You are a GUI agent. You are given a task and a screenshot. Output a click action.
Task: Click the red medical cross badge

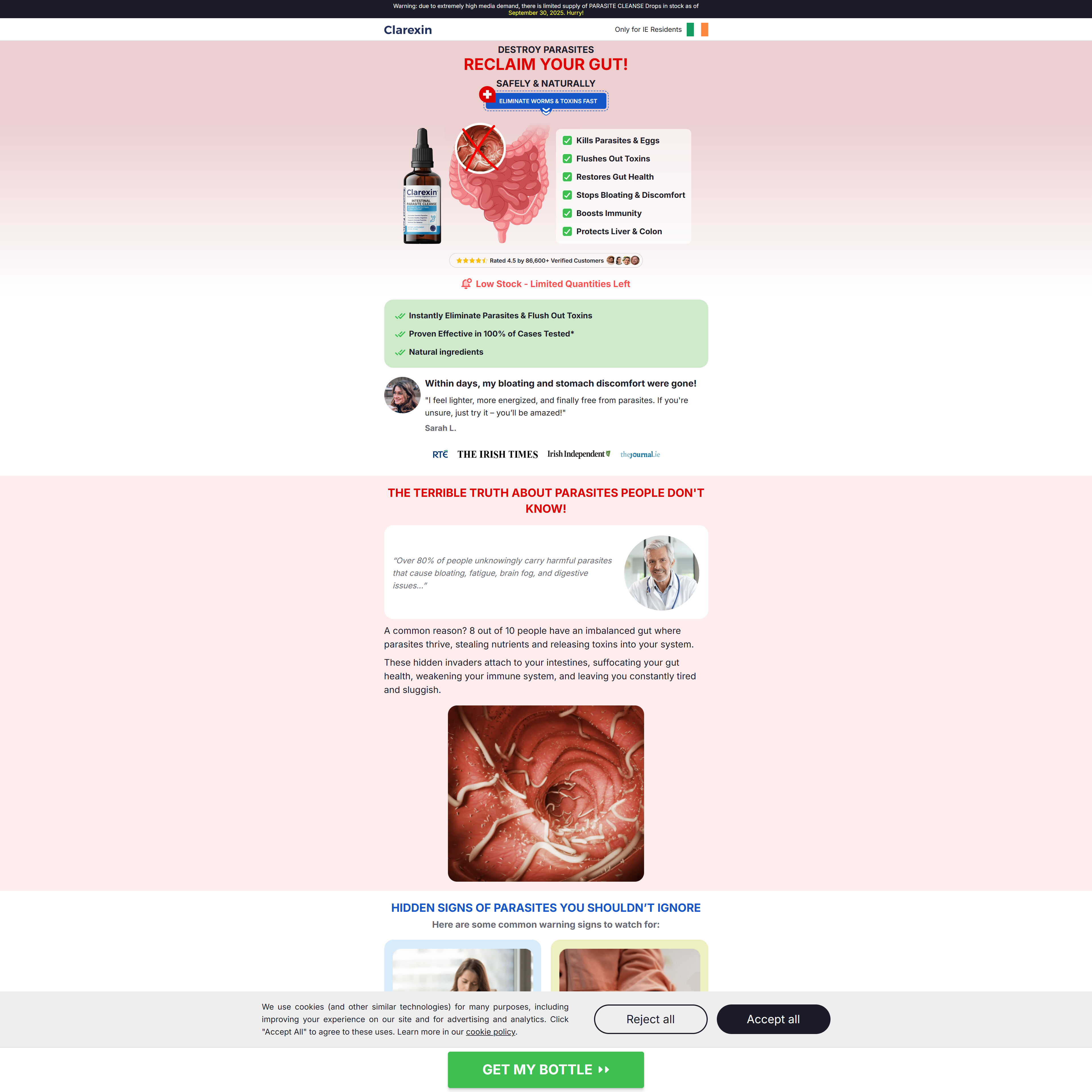[487, 94]
